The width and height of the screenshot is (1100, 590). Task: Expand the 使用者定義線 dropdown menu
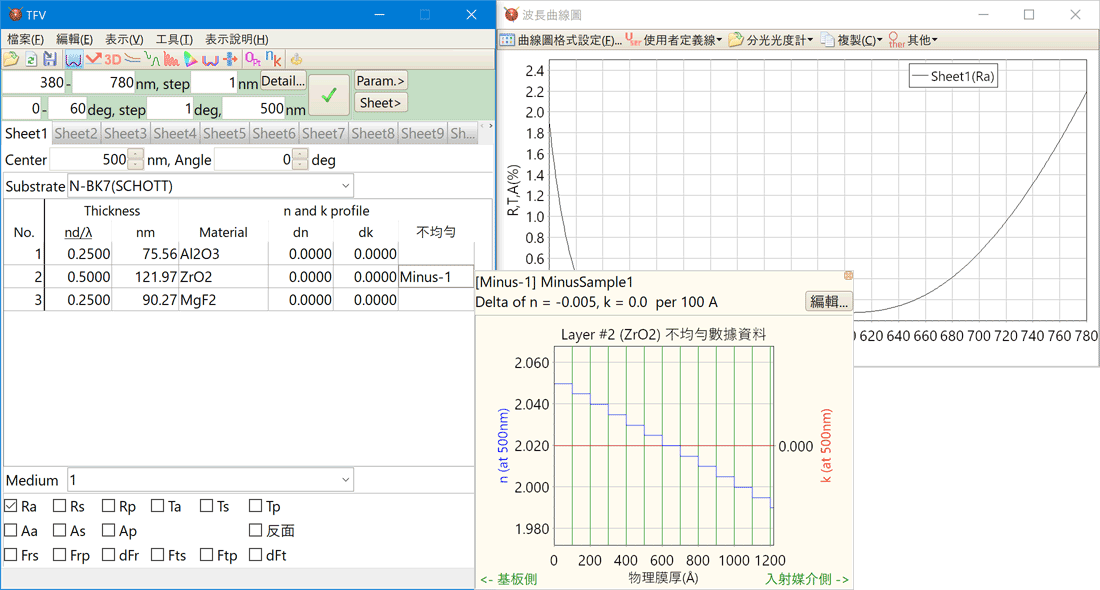673,41
